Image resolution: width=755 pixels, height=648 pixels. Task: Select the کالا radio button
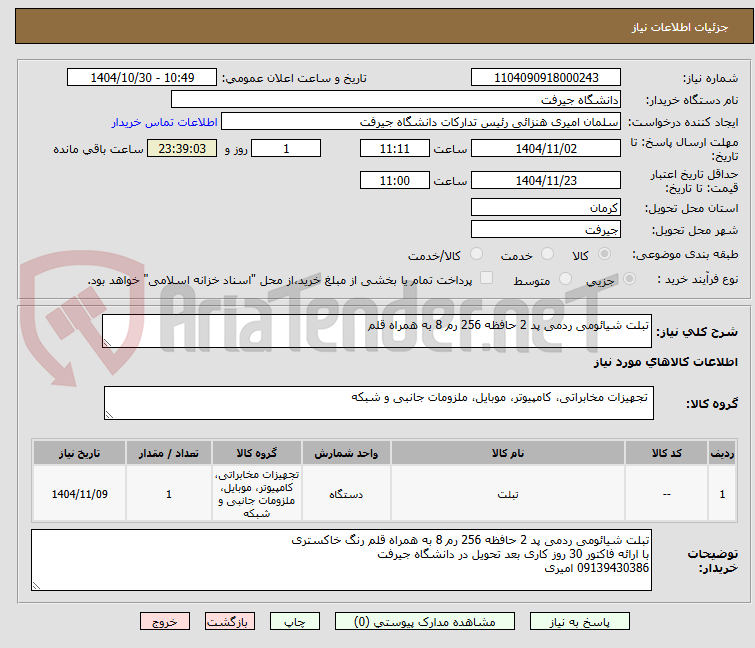(x=604, y=254)
